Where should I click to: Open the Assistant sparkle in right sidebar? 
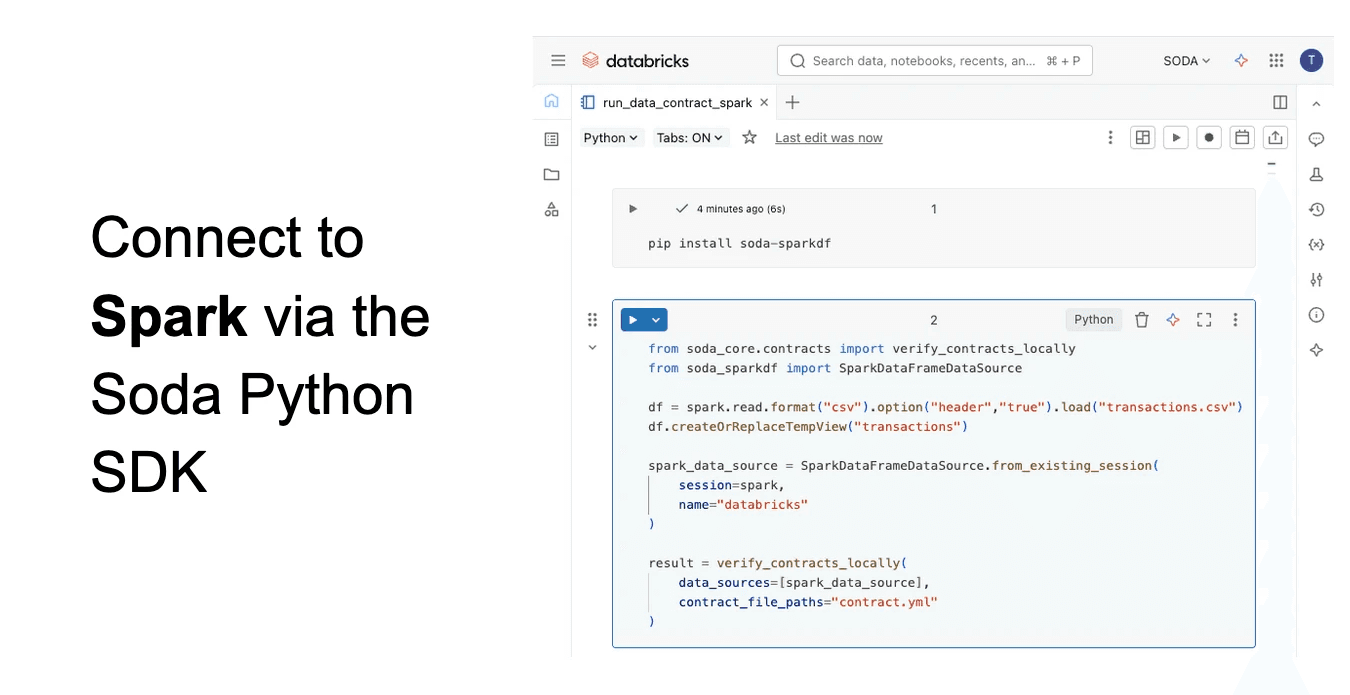pyautogui.click(x=1316, y=350)
